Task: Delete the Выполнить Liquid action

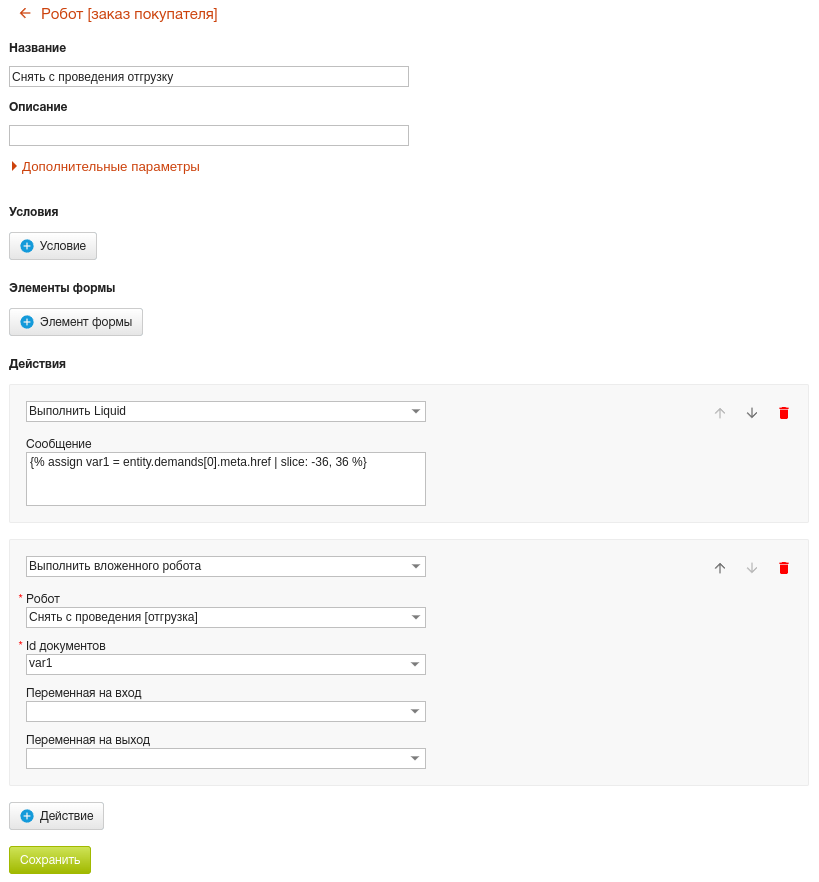Action: (x=784, y=413)
